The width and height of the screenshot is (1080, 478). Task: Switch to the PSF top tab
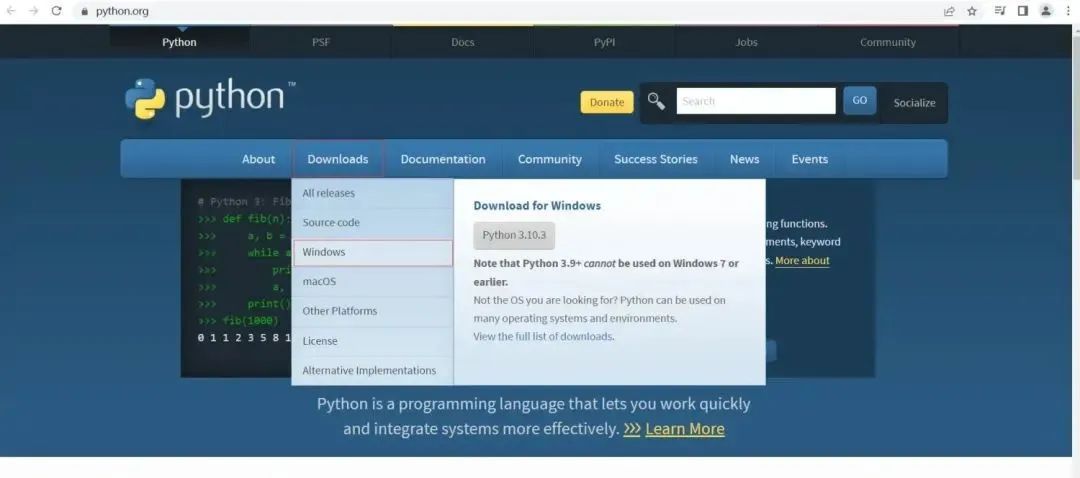pos(321,42)
